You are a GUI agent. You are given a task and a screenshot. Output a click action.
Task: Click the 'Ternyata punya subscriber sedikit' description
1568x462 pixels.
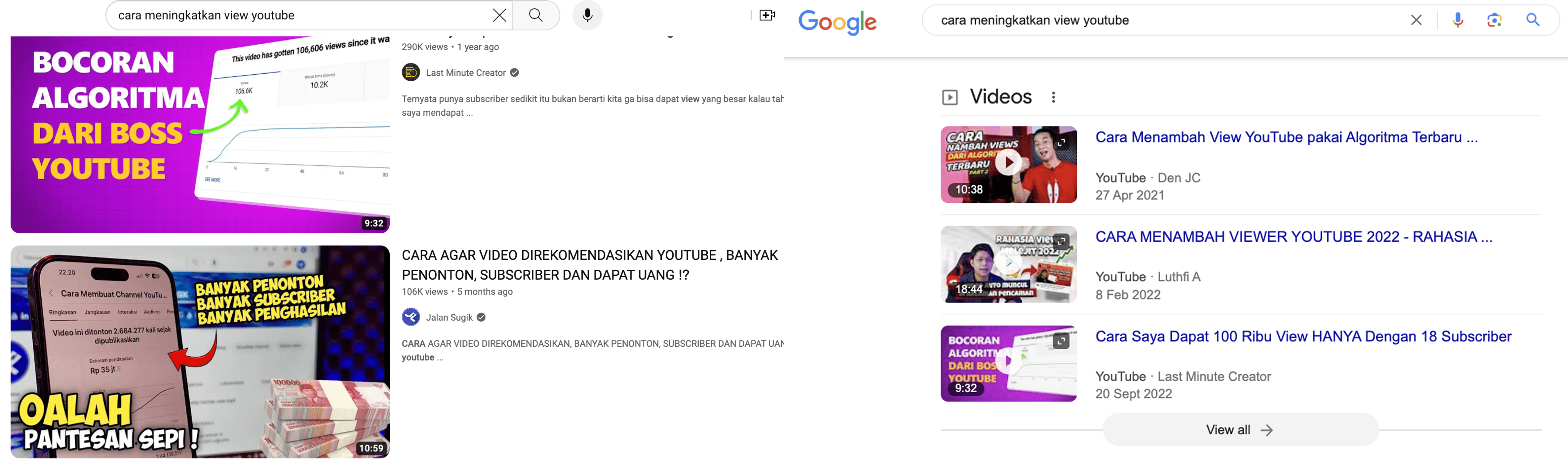592,105
